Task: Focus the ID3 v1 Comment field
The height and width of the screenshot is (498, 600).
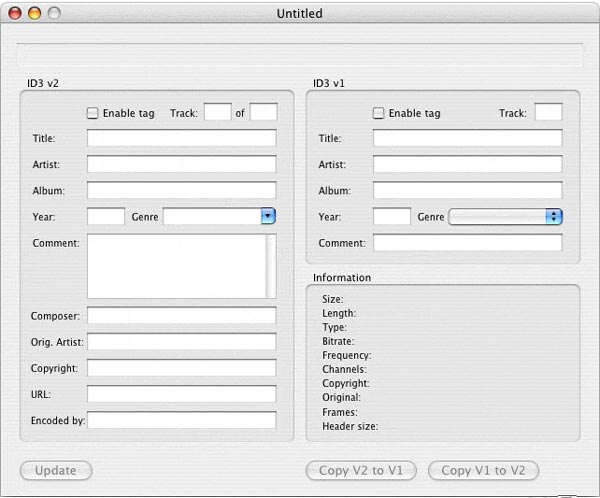Action: point(468,243)
